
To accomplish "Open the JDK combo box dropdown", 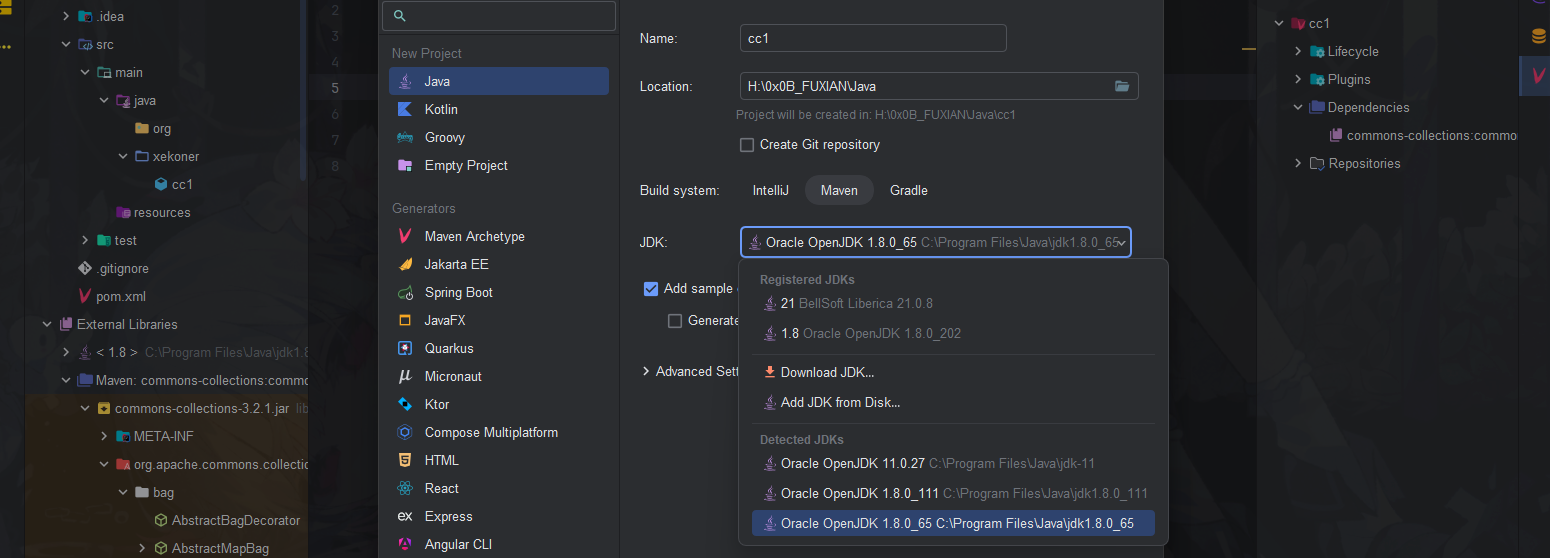I will pyautogui.click(x=936, y=242).
